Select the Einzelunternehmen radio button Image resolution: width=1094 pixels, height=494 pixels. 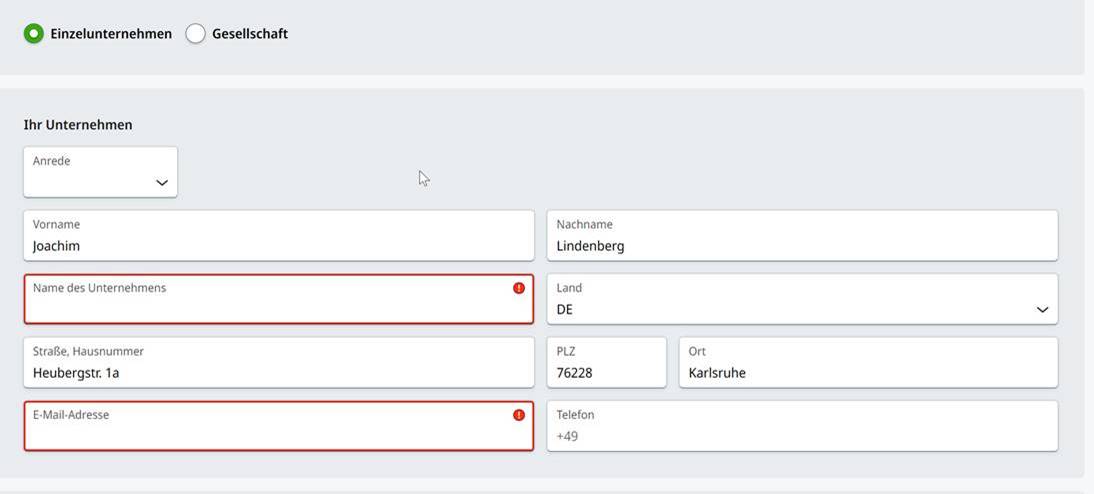click(33, 33)
